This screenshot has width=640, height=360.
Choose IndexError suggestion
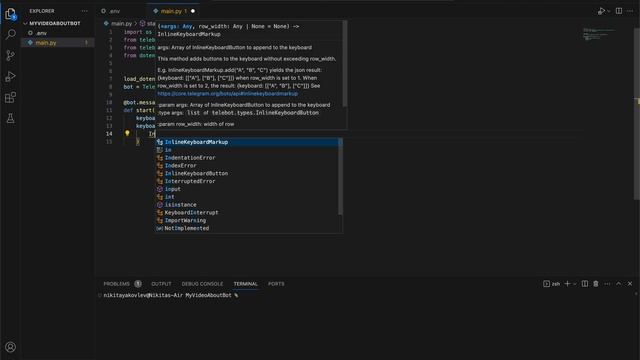click(x=247, y=165)
